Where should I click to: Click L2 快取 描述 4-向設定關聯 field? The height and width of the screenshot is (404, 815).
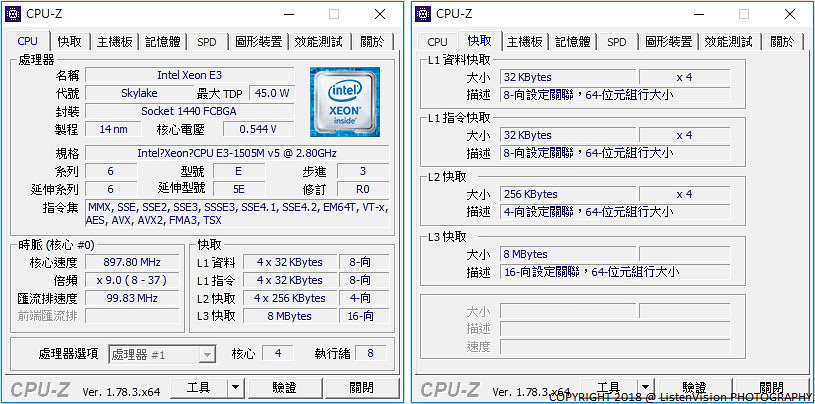point(615,212)
